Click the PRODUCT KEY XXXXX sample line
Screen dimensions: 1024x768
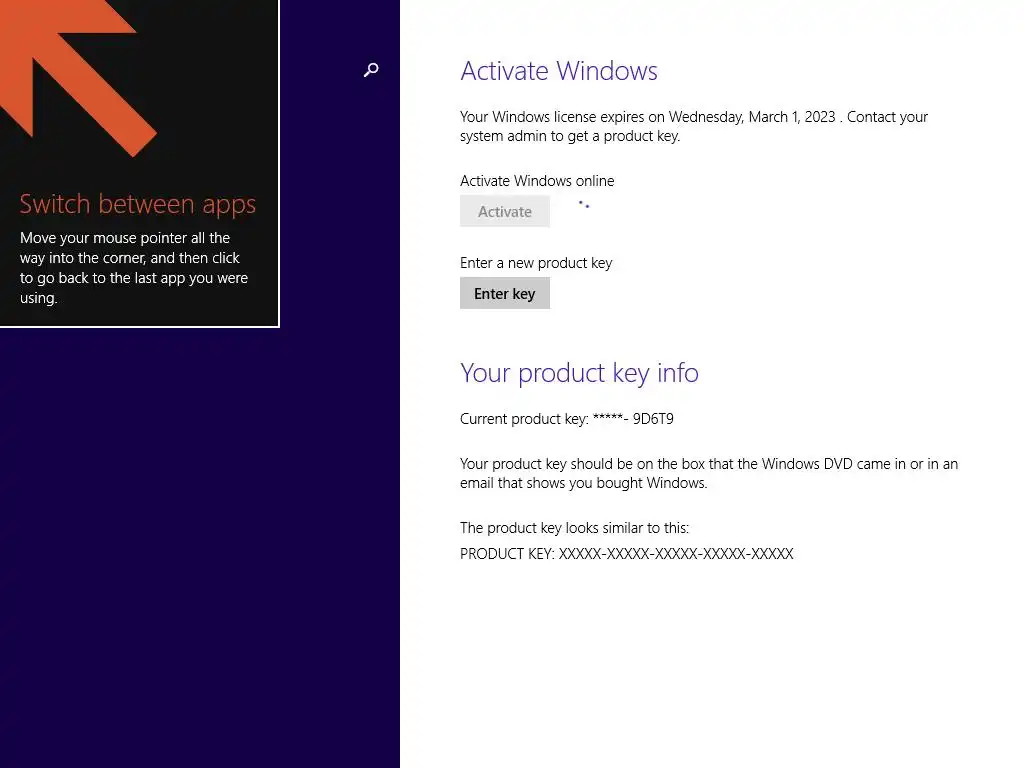pyautogui.click(x=626, y=554)
